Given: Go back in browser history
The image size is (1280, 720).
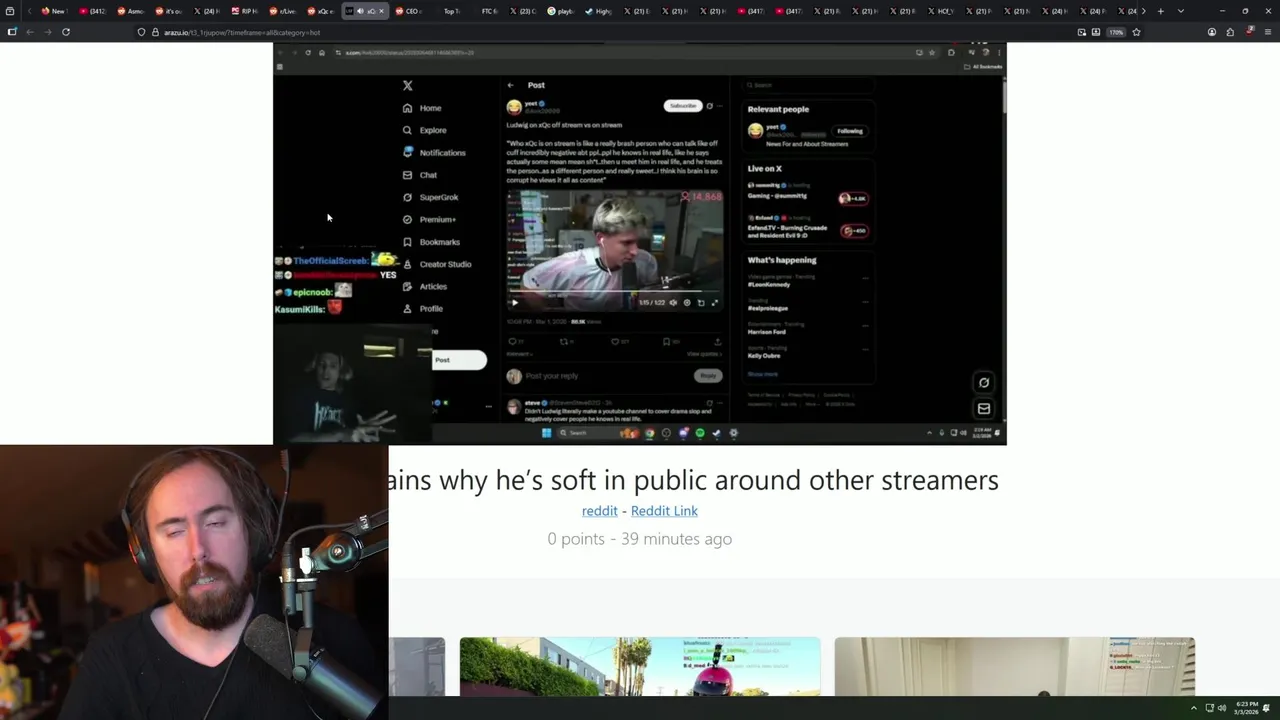Looking at the screenshot, I should click(x=30, y=32).
